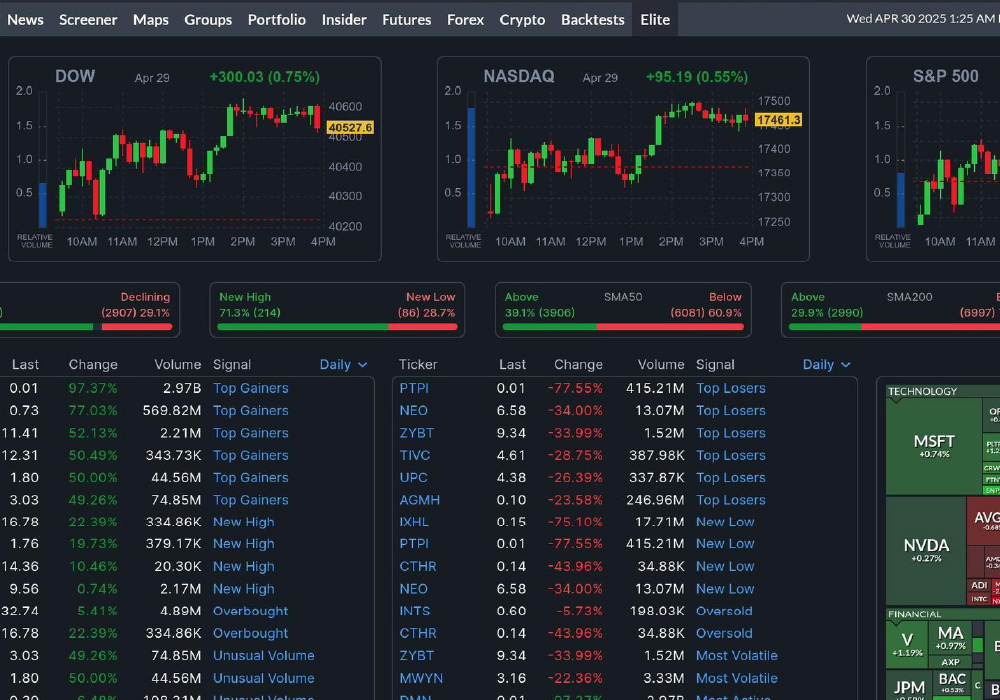Expand the Daily dropdown above the Top Losers table
This screenshot has width=1000, height=700.
pyautogui.click(x=826, y=365)
